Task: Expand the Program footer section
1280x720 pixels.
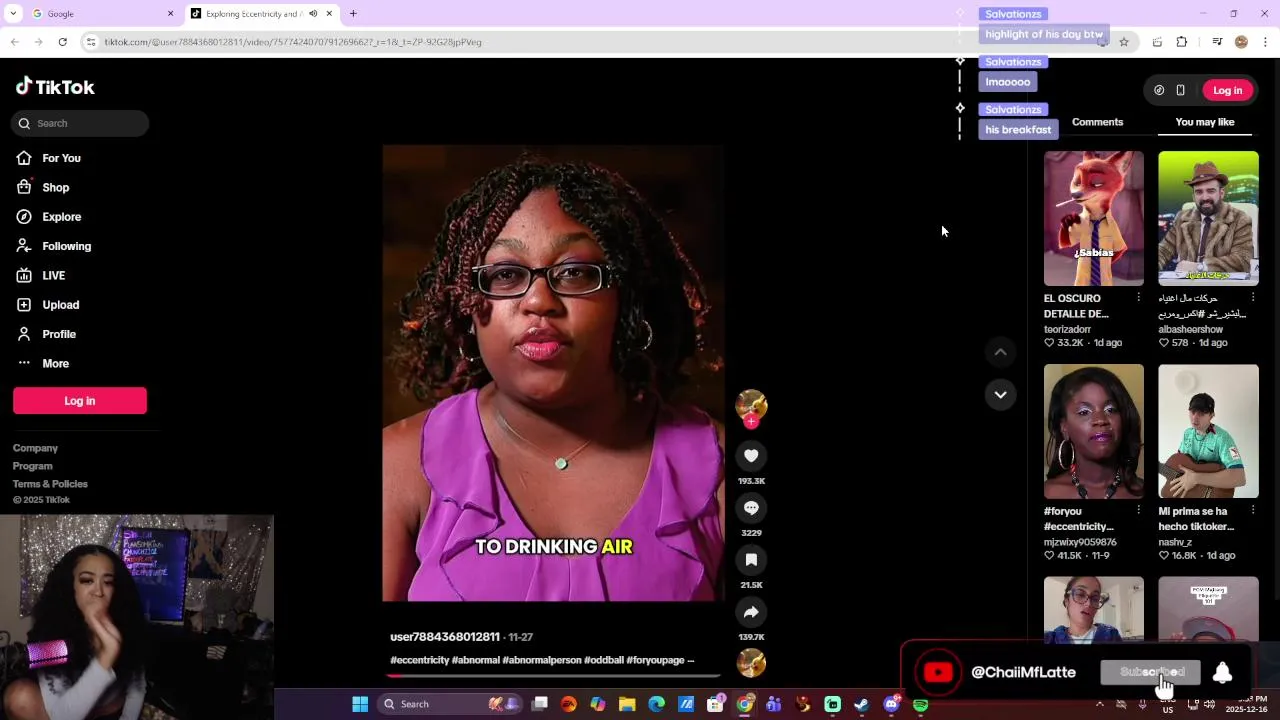Action: point(32,466)
